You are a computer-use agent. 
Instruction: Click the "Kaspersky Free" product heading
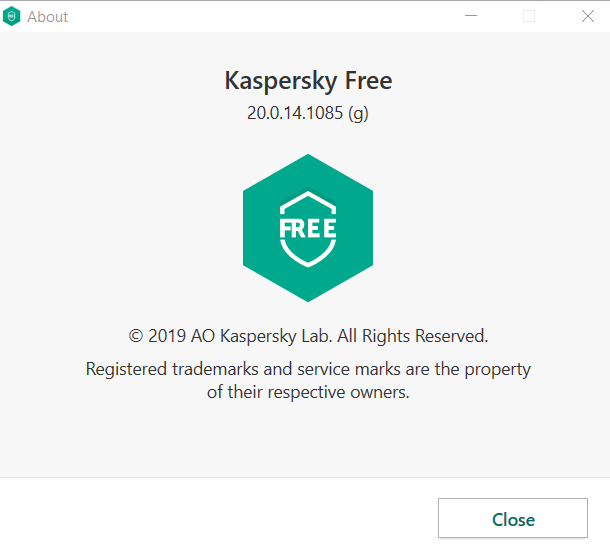(308, 80)
